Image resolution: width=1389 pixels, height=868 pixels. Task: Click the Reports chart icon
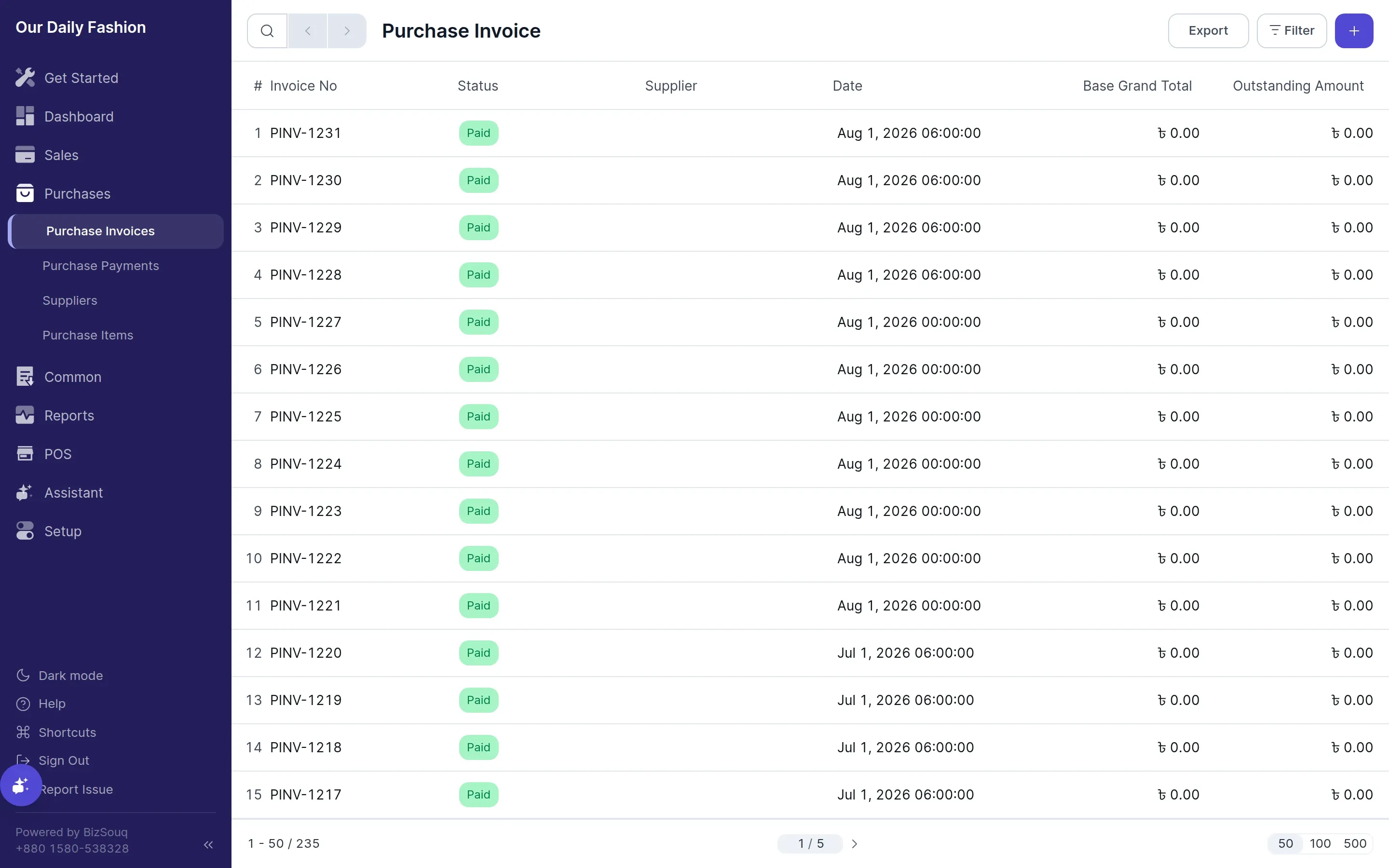[x=25, y=415]
